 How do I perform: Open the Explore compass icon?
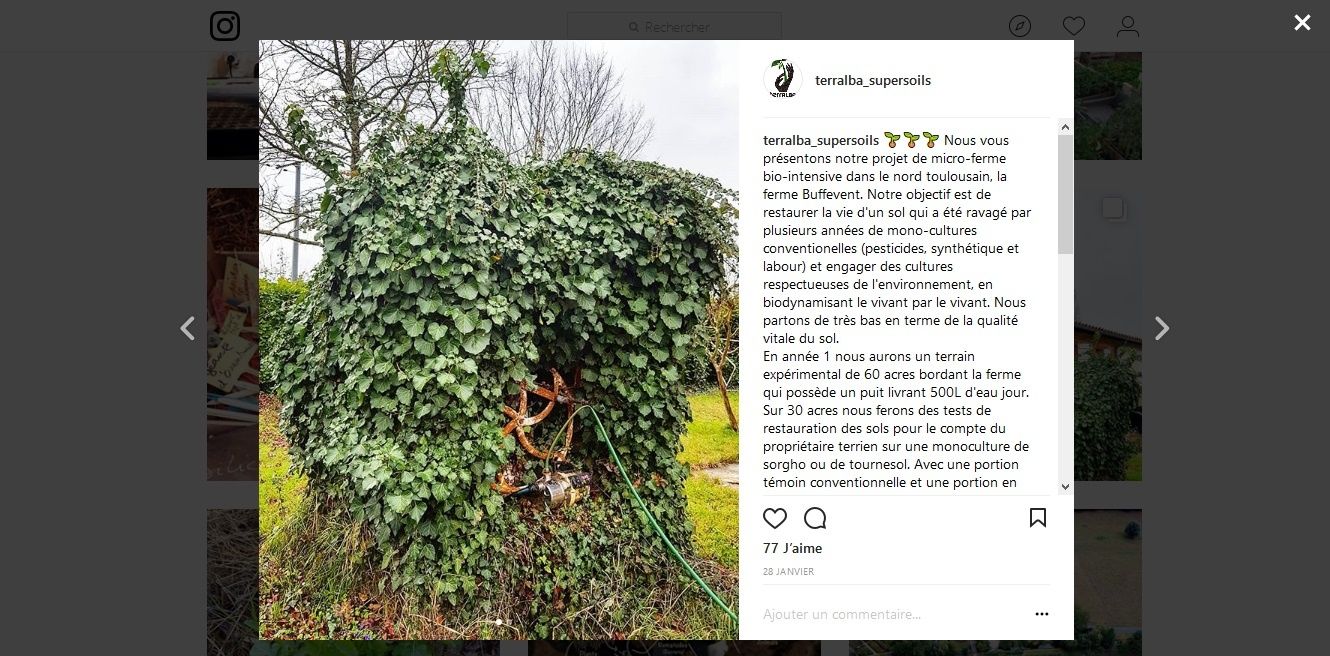1020,26
